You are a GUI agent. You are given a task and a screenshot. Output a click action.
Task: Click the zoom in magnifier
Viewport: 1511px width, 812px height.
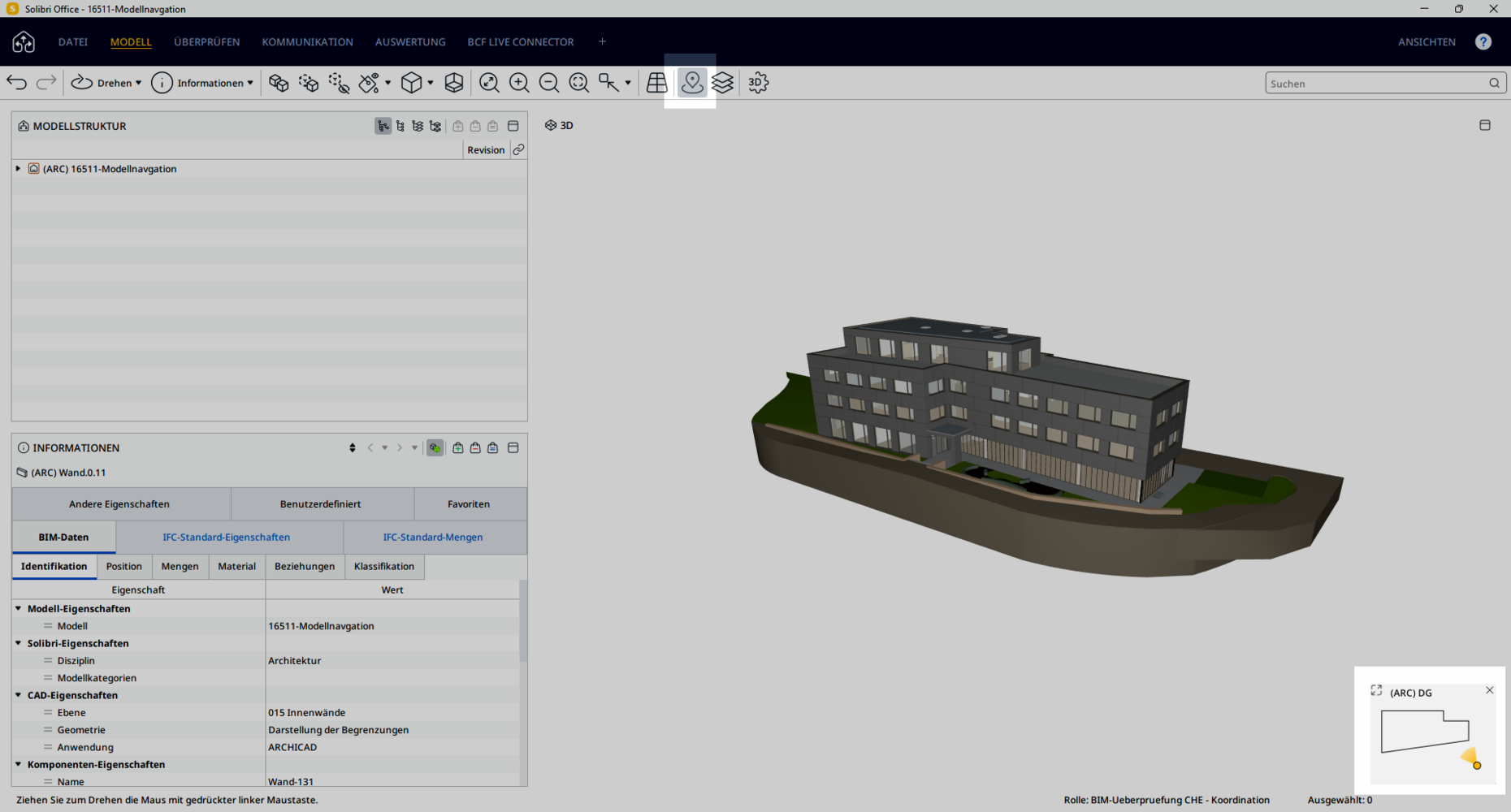519,83
